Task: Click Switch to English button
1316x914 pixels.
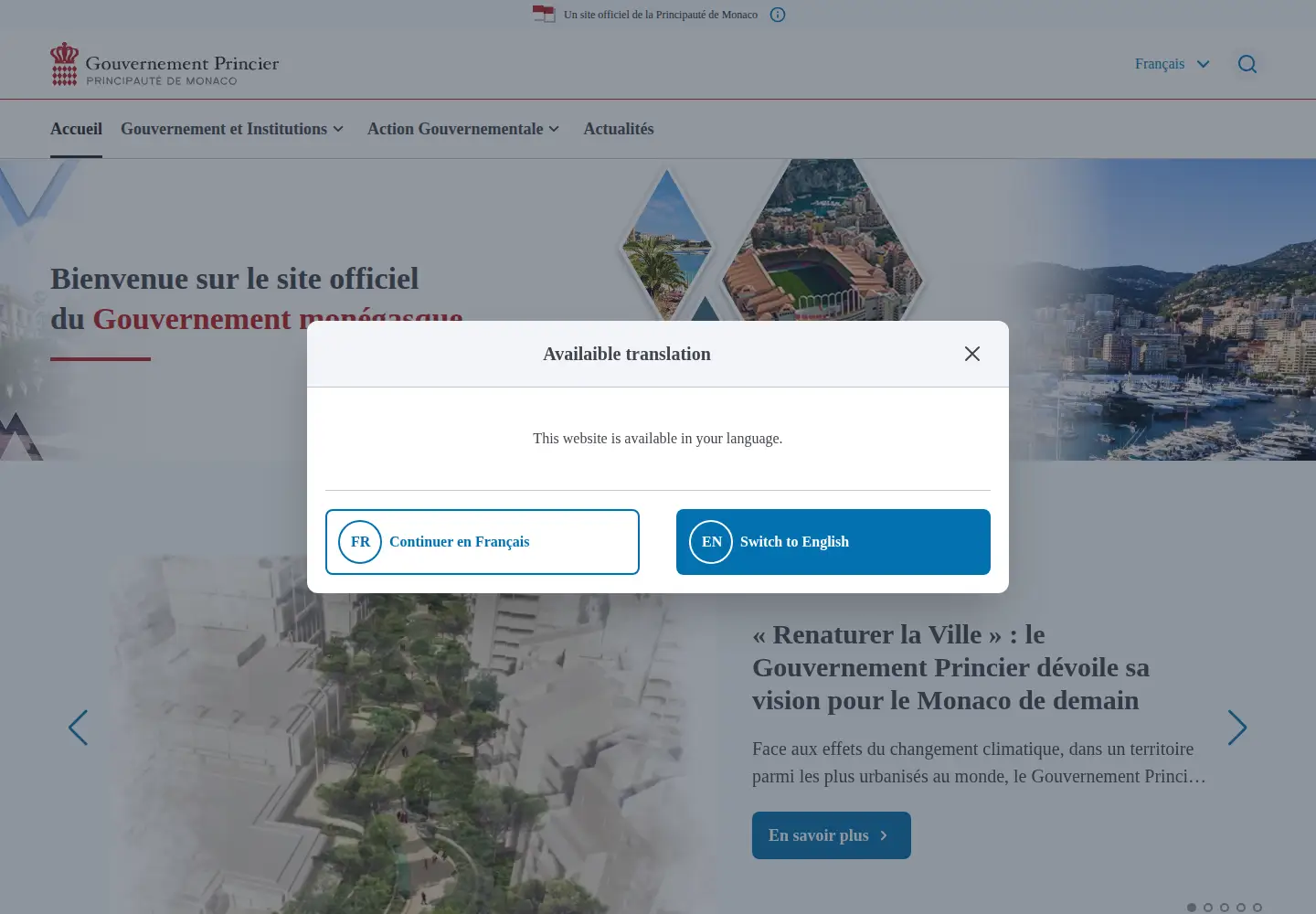Action: [833, 542]
